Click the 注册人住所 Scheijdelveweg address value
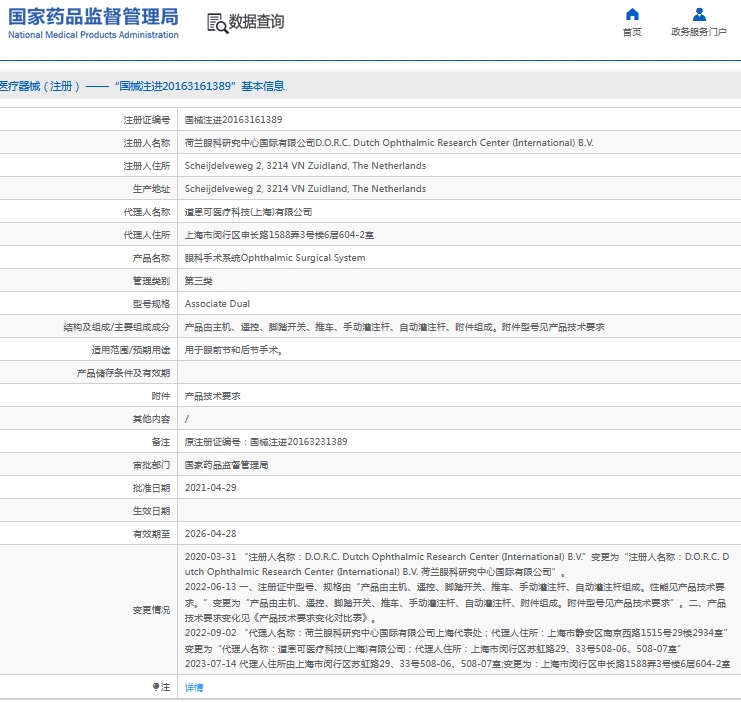This screenshot has width=741, height=702. [305, 166]
